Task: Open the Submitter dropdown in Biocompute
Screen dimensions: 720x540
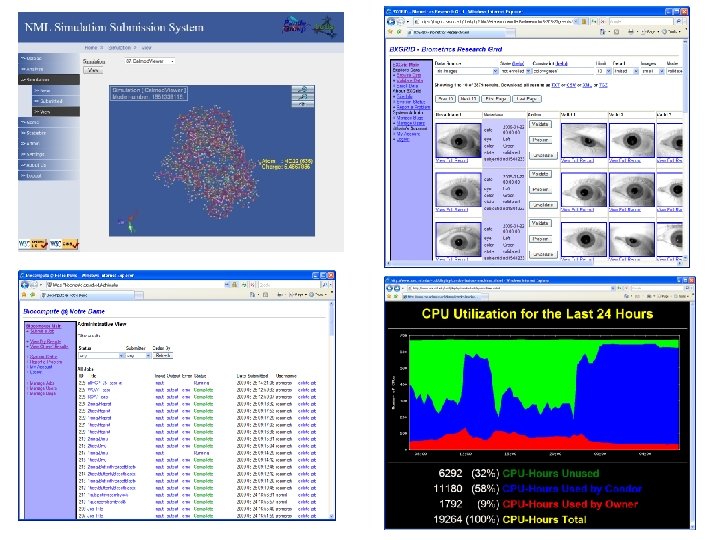Action: [x=138, y=356]
